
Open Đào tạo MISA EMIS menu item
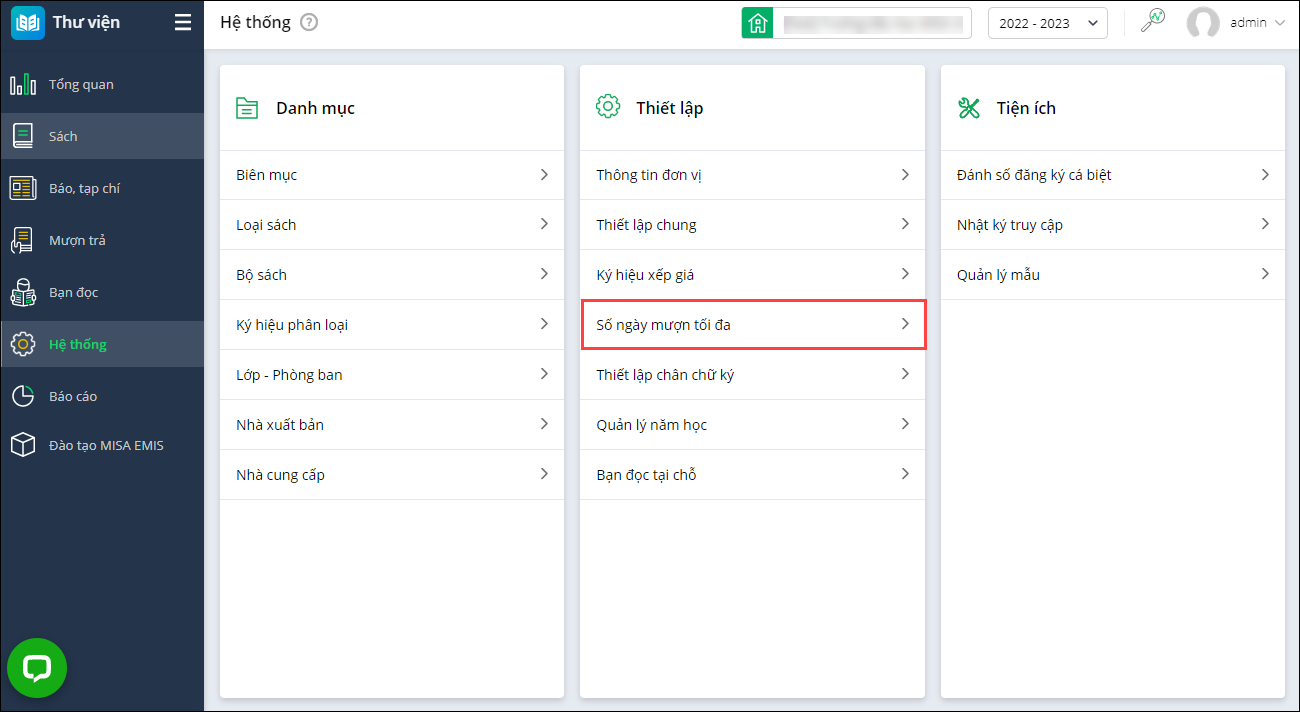(105, 445)
